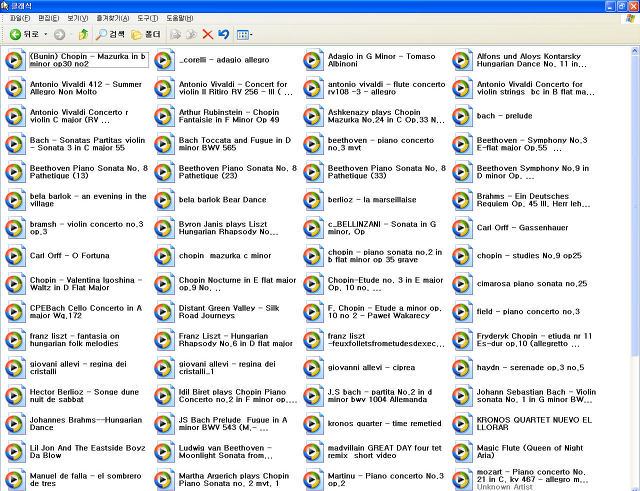Select giovanni allevi ciprea file icon
This screenshot has height=491, width=640.
coord(313,368)
